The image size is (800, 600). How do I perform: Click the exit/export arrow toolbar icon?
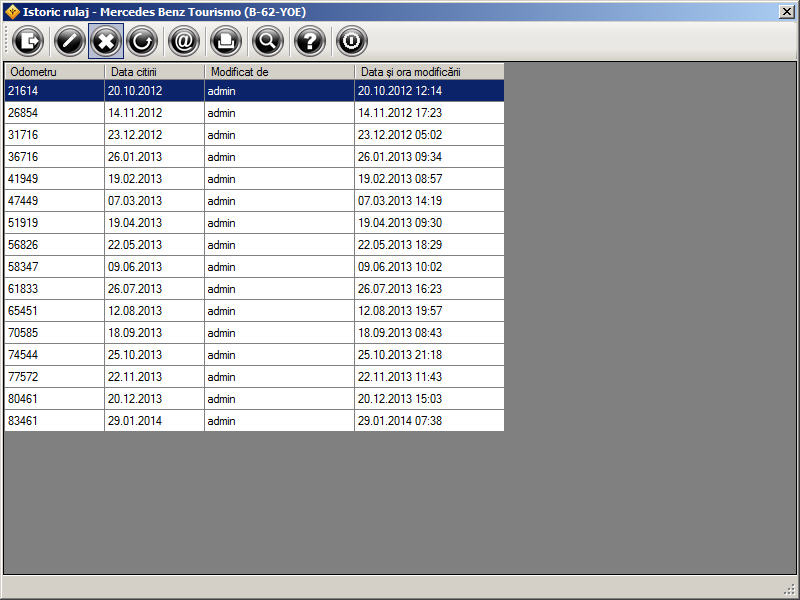coord(28,41)
